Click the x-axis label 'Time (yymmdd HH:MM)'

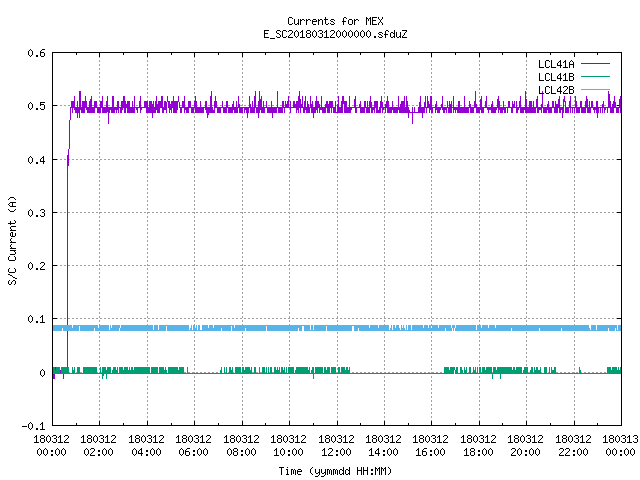(x=335, y=471)
